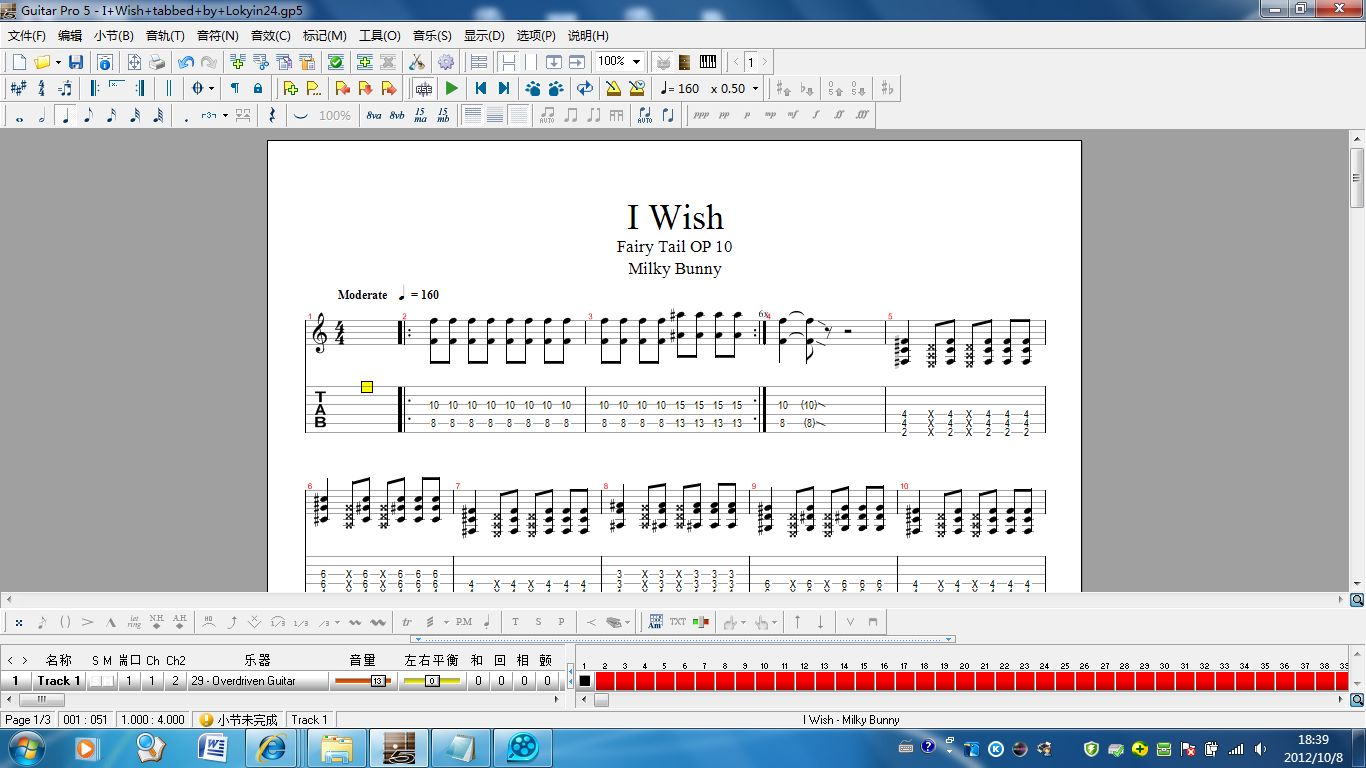This screenshot has width=1366, height=768.
Task: Adjust Track 1 pan balance slider
Action: click(431, 681)
